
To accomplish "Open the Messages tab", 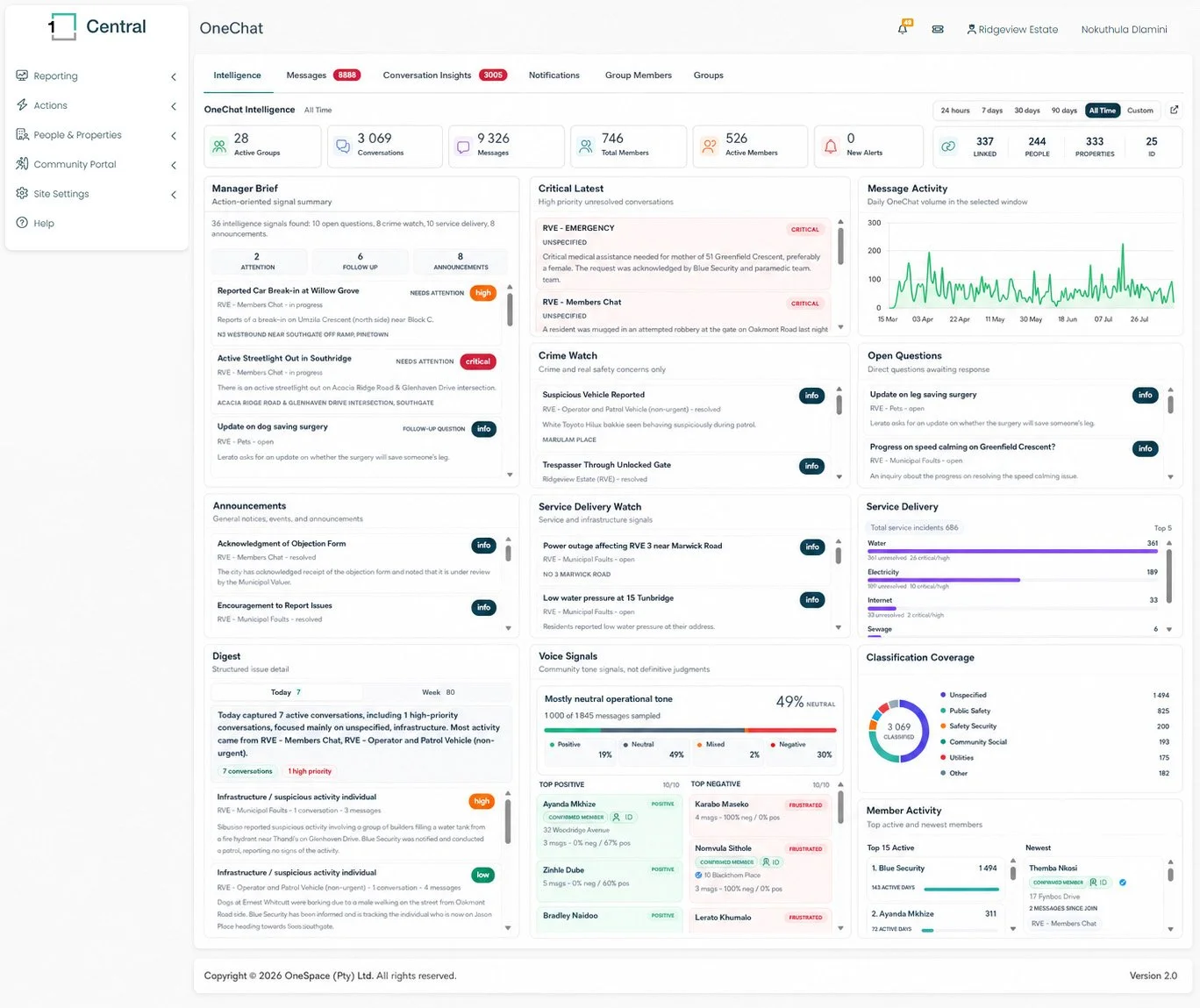I will tap(323, 75).
